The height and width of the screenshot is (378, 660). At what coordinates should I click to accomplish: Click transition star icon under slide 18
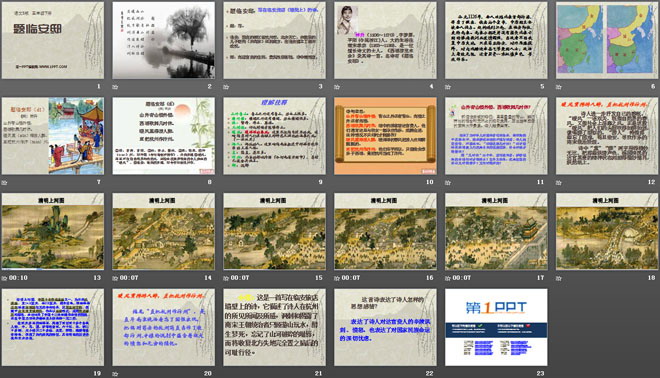click(559, 278)
